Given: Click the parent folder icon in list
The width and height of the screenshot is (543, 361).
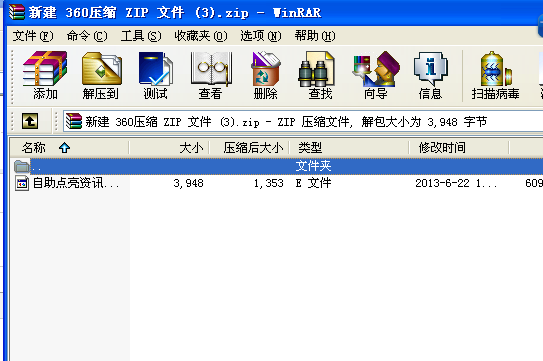Looking at the screenshot, I should click(x=21, y=167).
